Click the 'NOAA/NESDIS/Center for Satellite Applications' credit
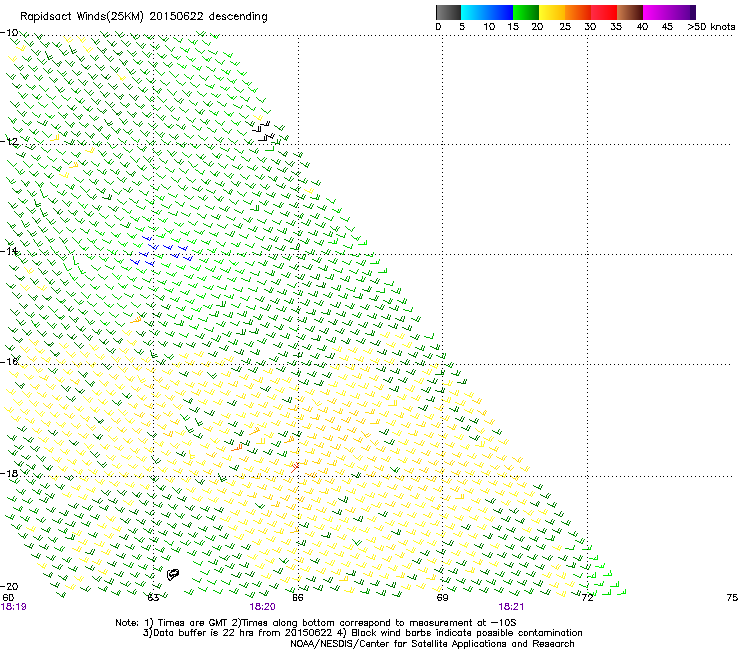The height and width of the screenshot is (650, 740). [432, 644]
